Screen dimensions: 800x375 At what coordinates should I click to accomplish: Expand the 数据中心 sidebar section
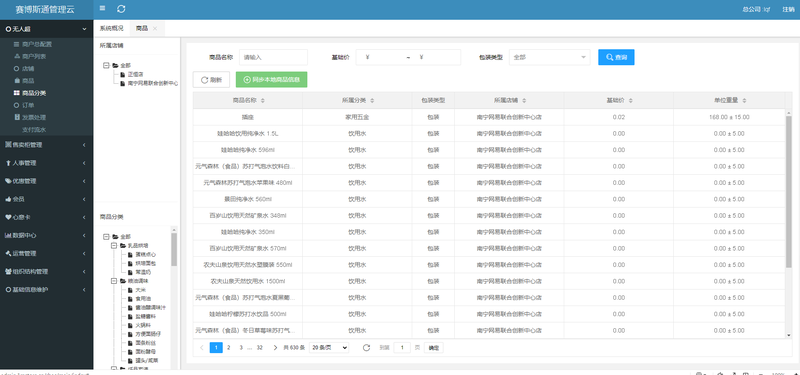46,235
